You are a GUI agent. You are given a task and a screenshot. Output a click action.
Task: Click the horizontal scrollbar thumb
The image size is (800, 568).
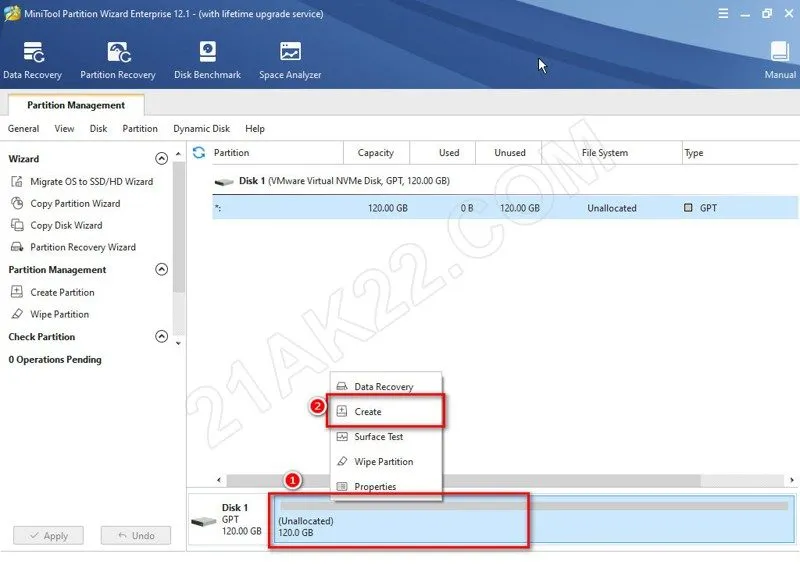[463, 480]
